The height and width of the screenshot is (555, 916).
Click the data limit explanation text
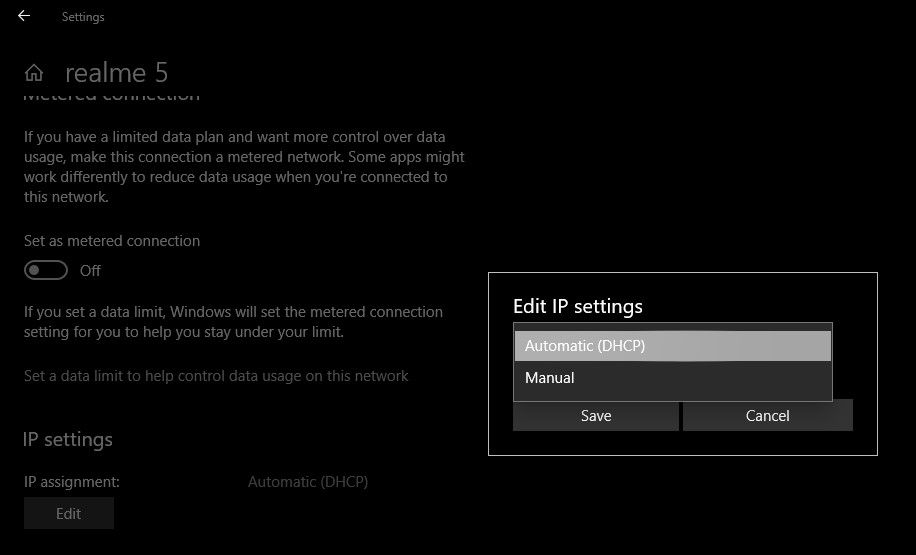[233, 322]
